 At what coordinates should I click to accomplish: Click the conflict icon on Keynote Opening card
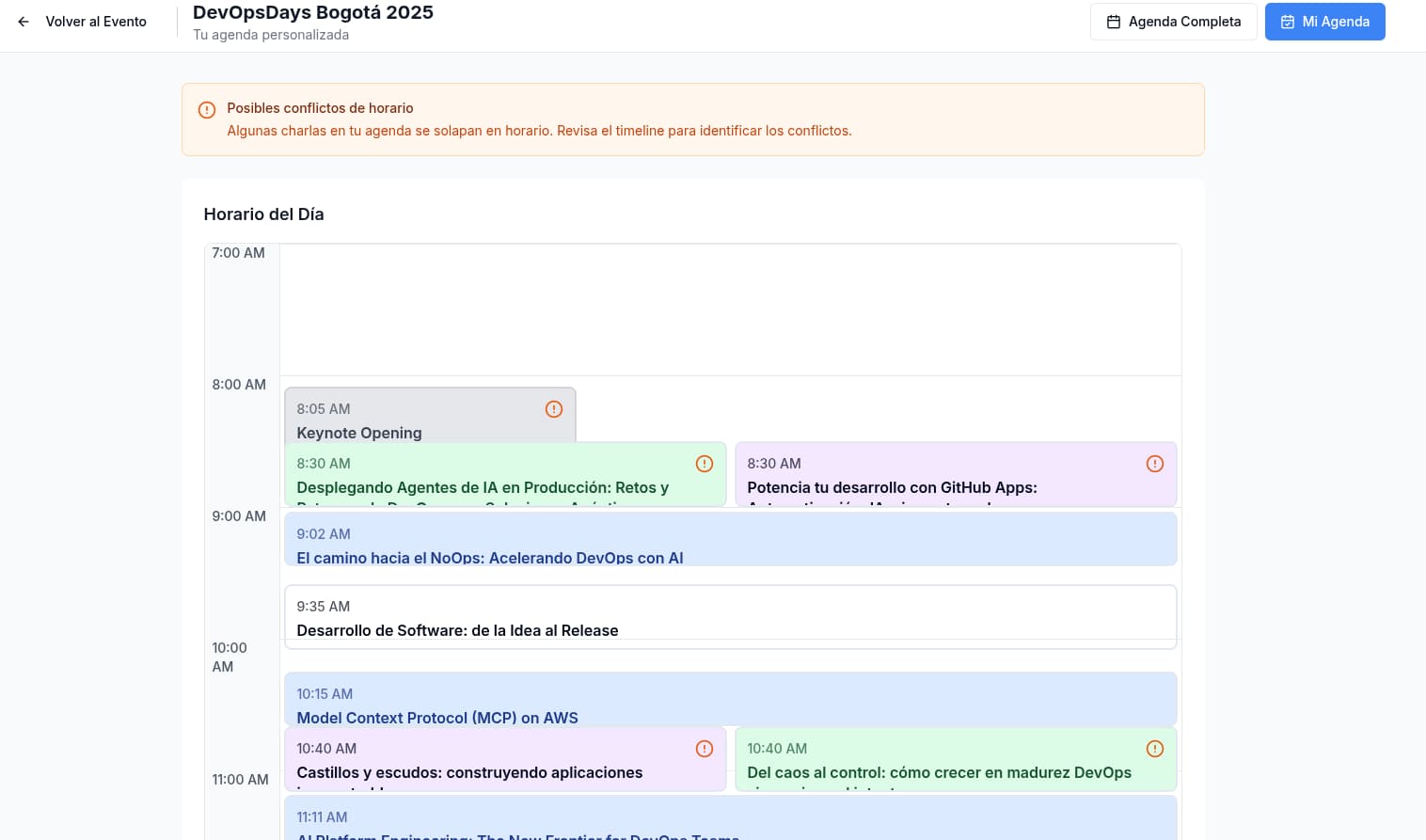pyautogui.click(x=553, y=409)
